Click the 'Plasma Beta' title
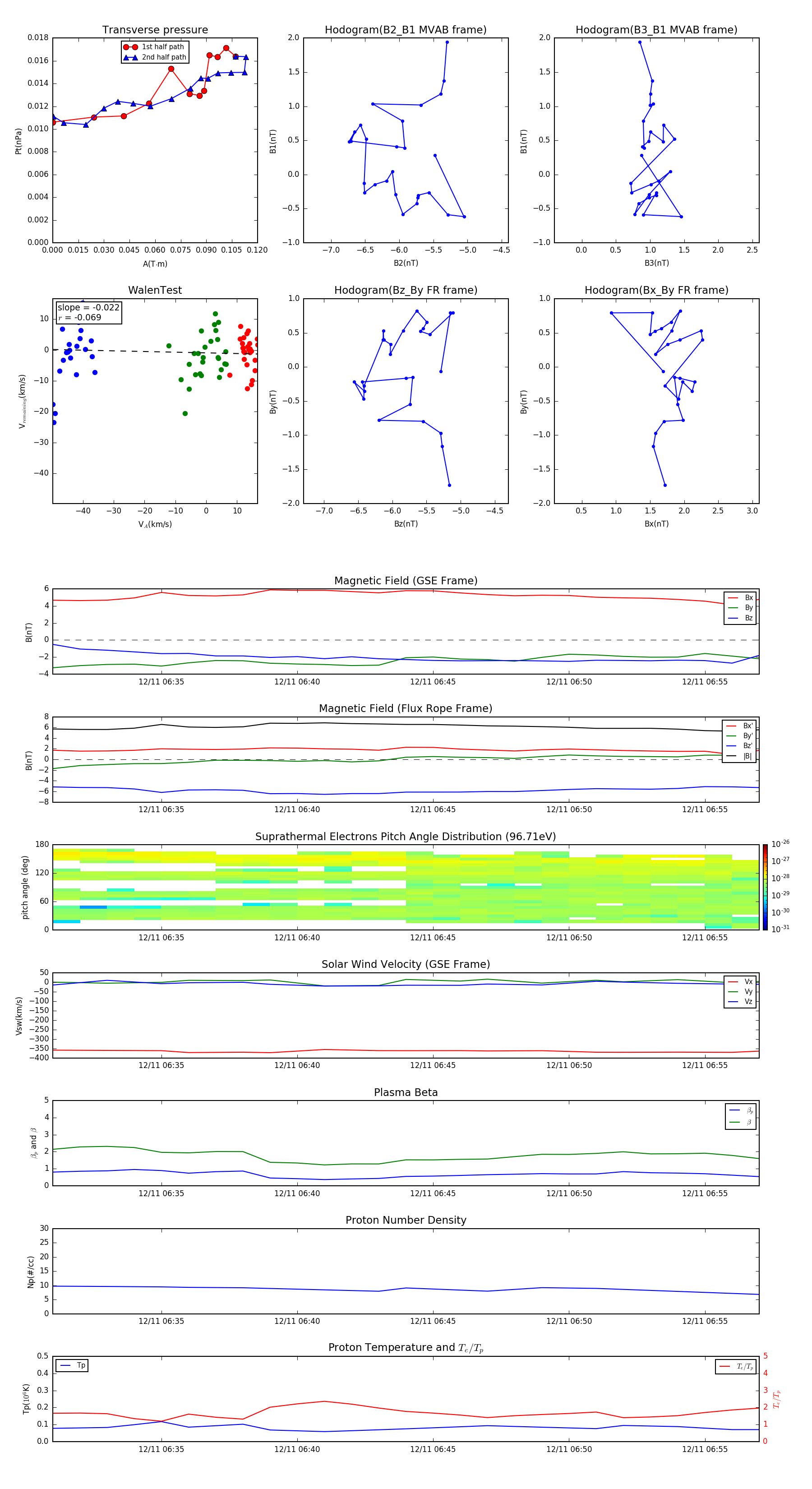This screenshot has height=1489, width=812. [x=406, y=1092]
